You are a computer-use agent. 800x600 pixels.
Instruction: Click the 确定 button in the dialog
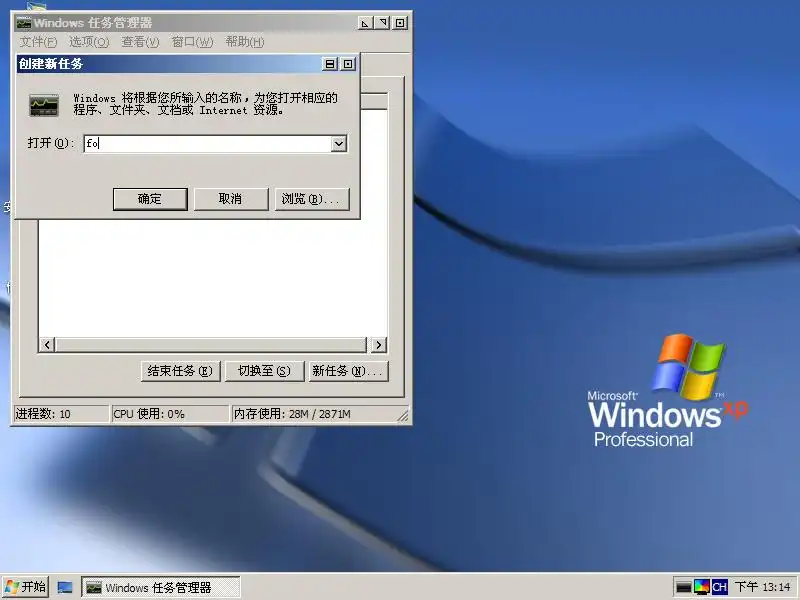pyautogui.click(x=150, y=199)
